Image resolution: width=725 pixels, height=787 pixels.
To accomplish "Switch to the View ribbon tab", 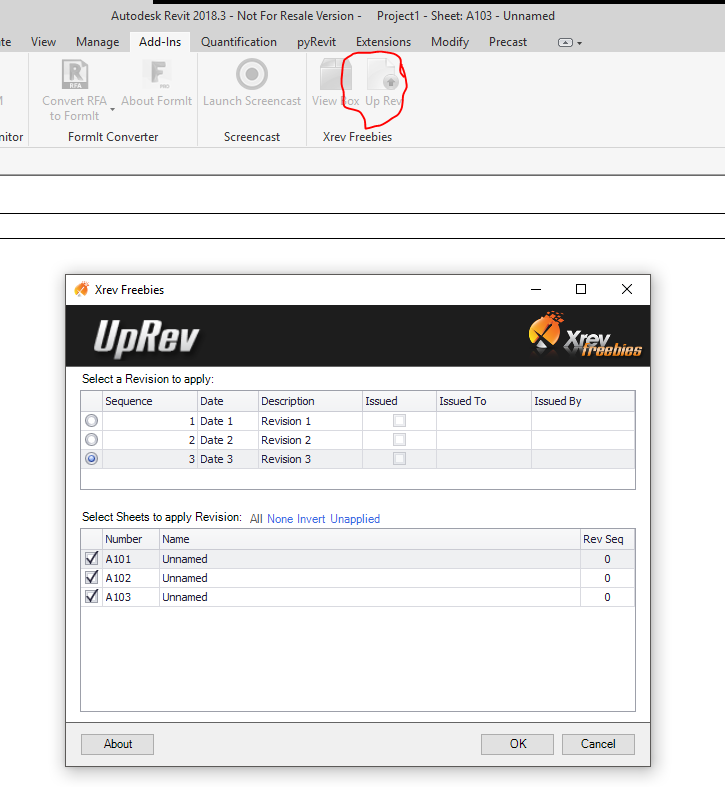I will (43, 42).
